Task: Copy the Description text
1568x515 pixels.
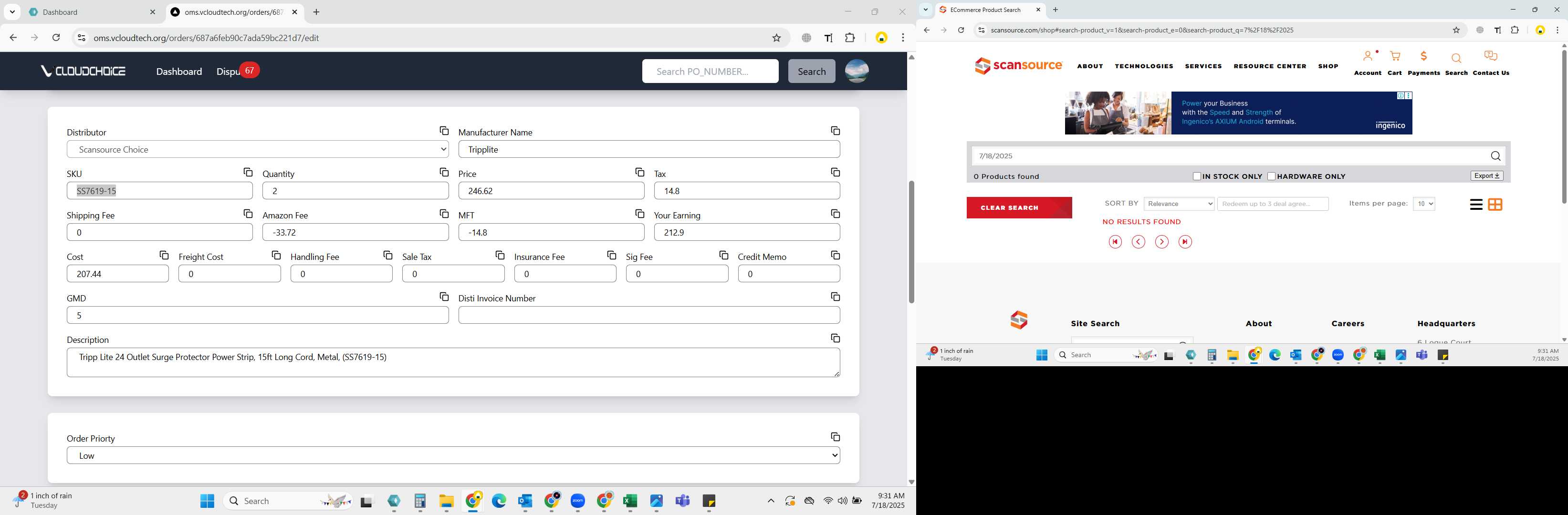Action: click(x=835, y=338)
